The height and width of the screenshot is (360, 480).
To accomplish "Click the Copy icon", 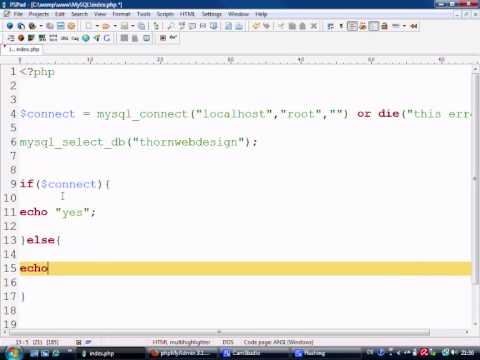I will tap(292, 26).
